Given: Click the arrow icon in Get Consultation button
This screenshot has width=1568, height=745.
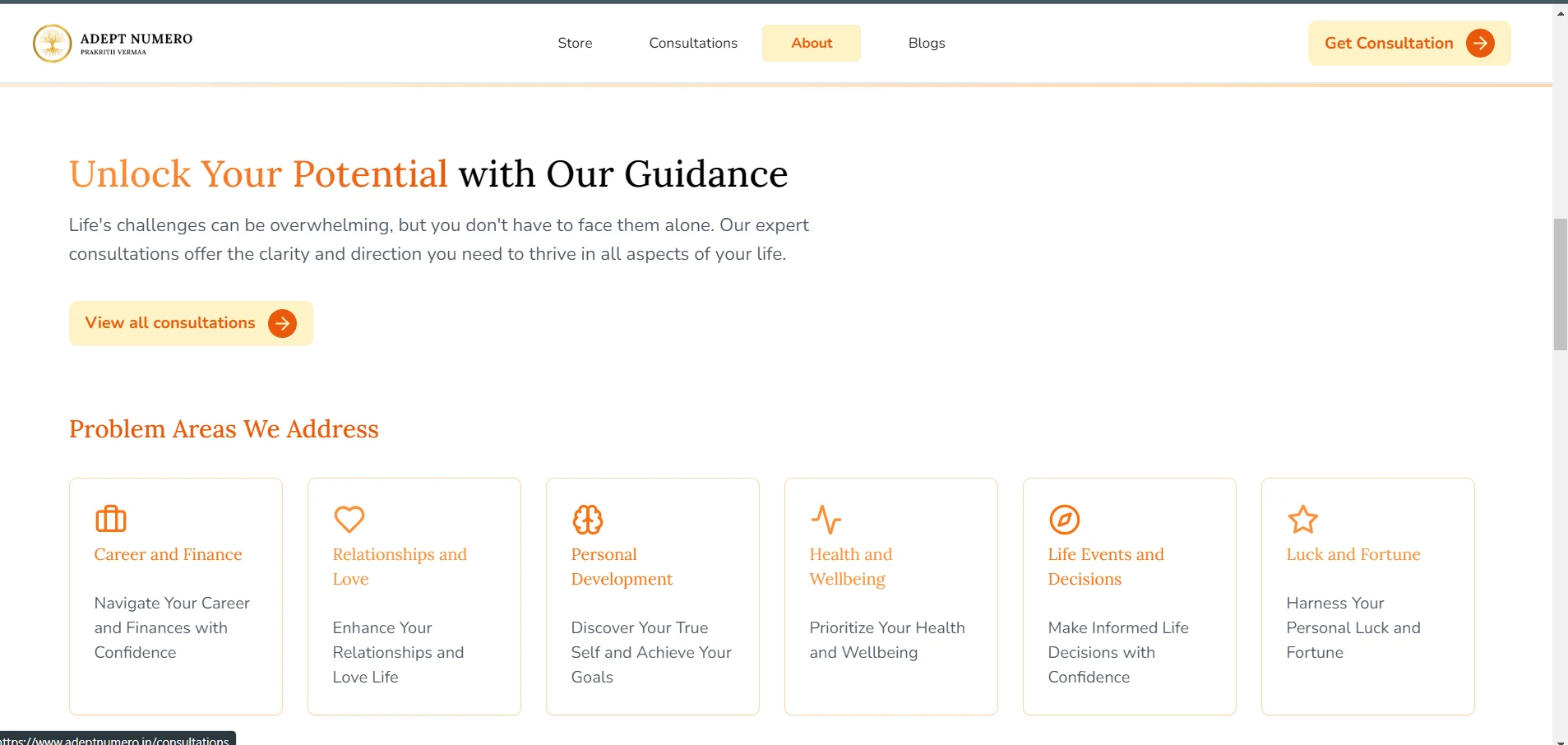Looking at the screenshot, I should coord(1480,44).
